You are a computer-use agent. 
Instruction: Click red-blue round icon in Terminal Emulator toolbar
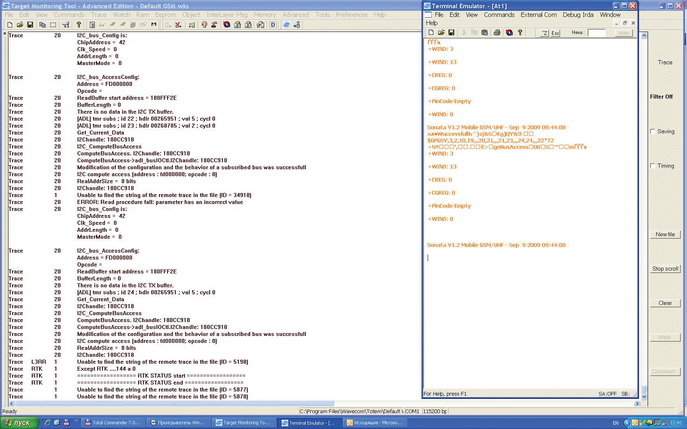(509, 32)
